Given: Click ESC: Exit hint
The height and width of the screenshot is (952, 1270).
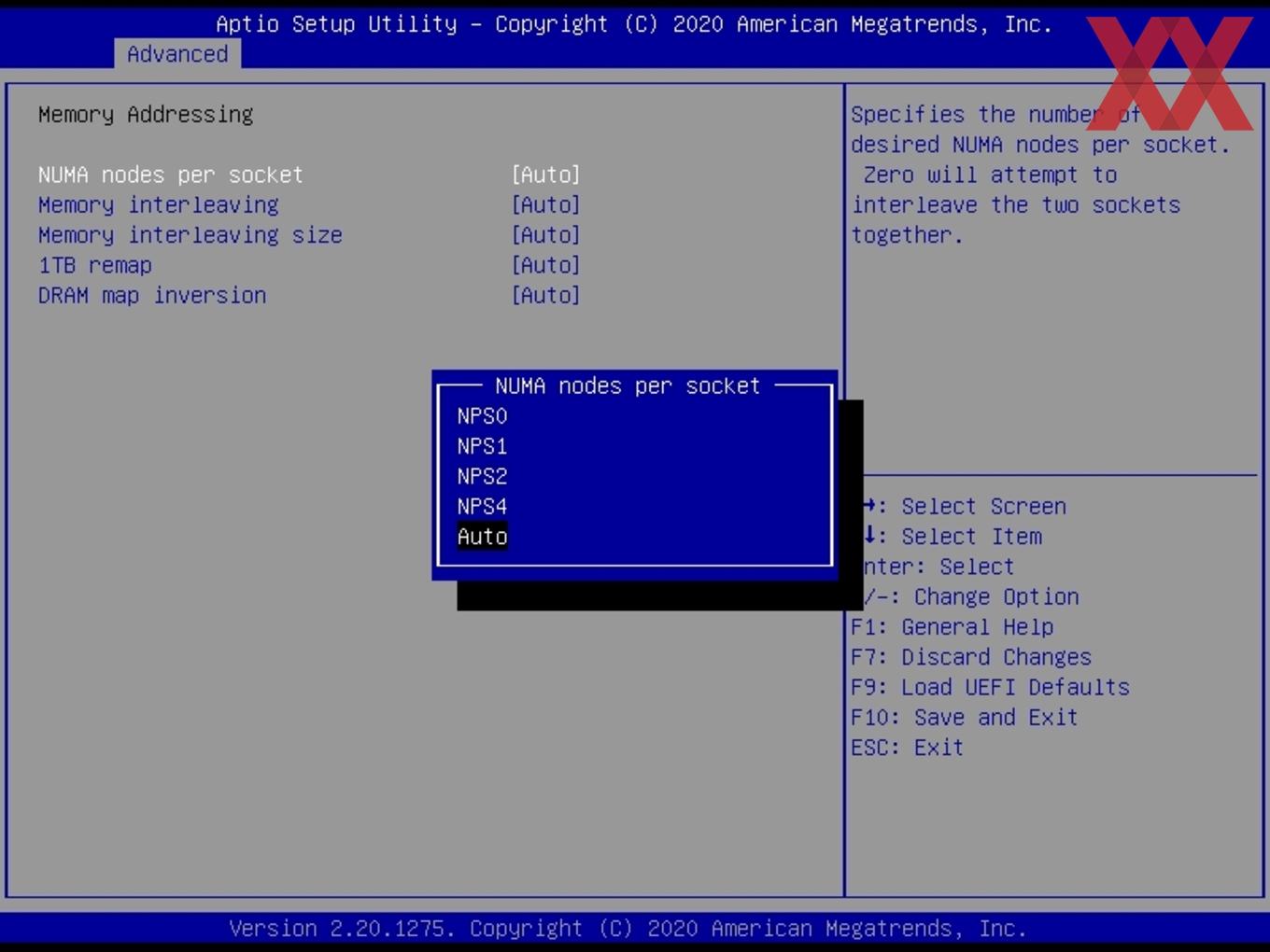Looking at the screenshot, I should [x=907, y=748].
